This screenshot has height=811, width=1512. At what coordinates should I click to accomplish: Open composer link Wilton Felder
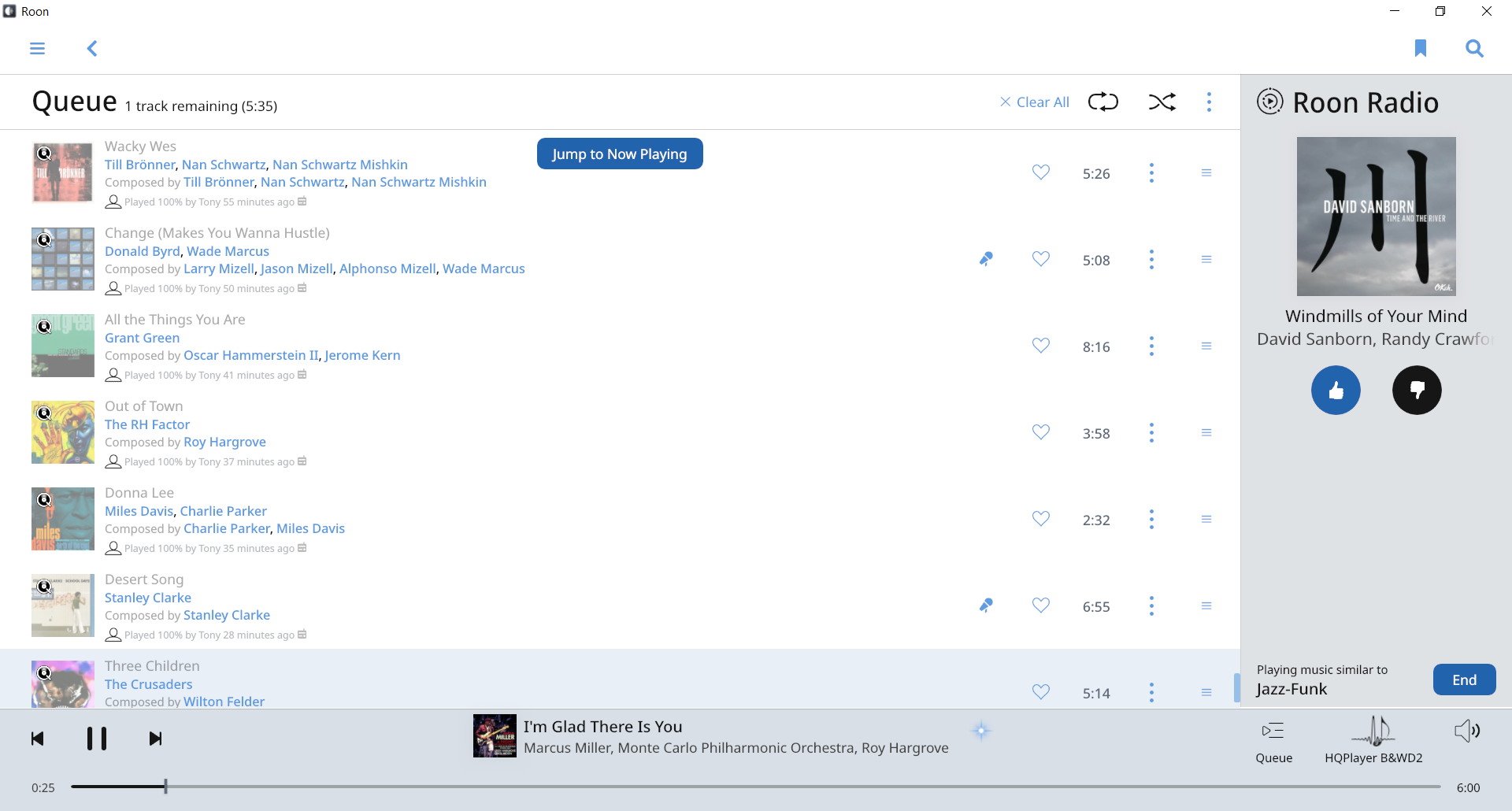[x=224, y=702]
